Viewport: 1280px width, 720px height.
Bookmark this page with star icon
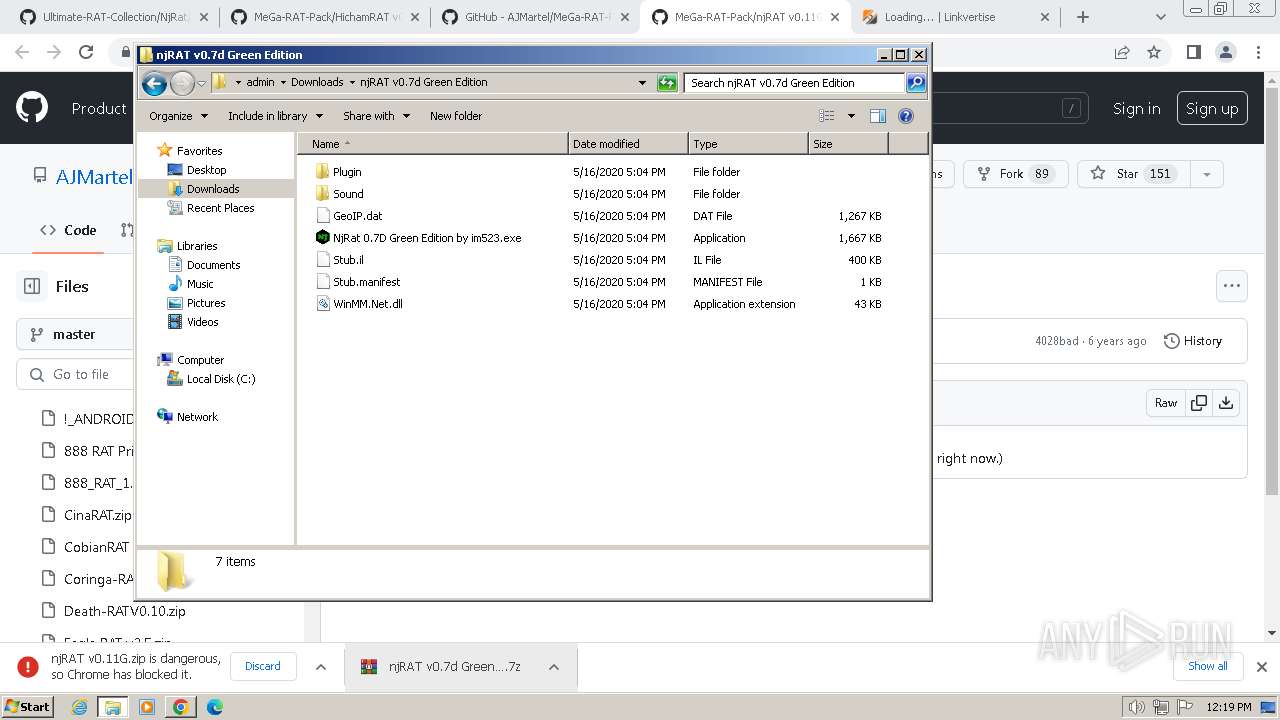pos(1154,52)
